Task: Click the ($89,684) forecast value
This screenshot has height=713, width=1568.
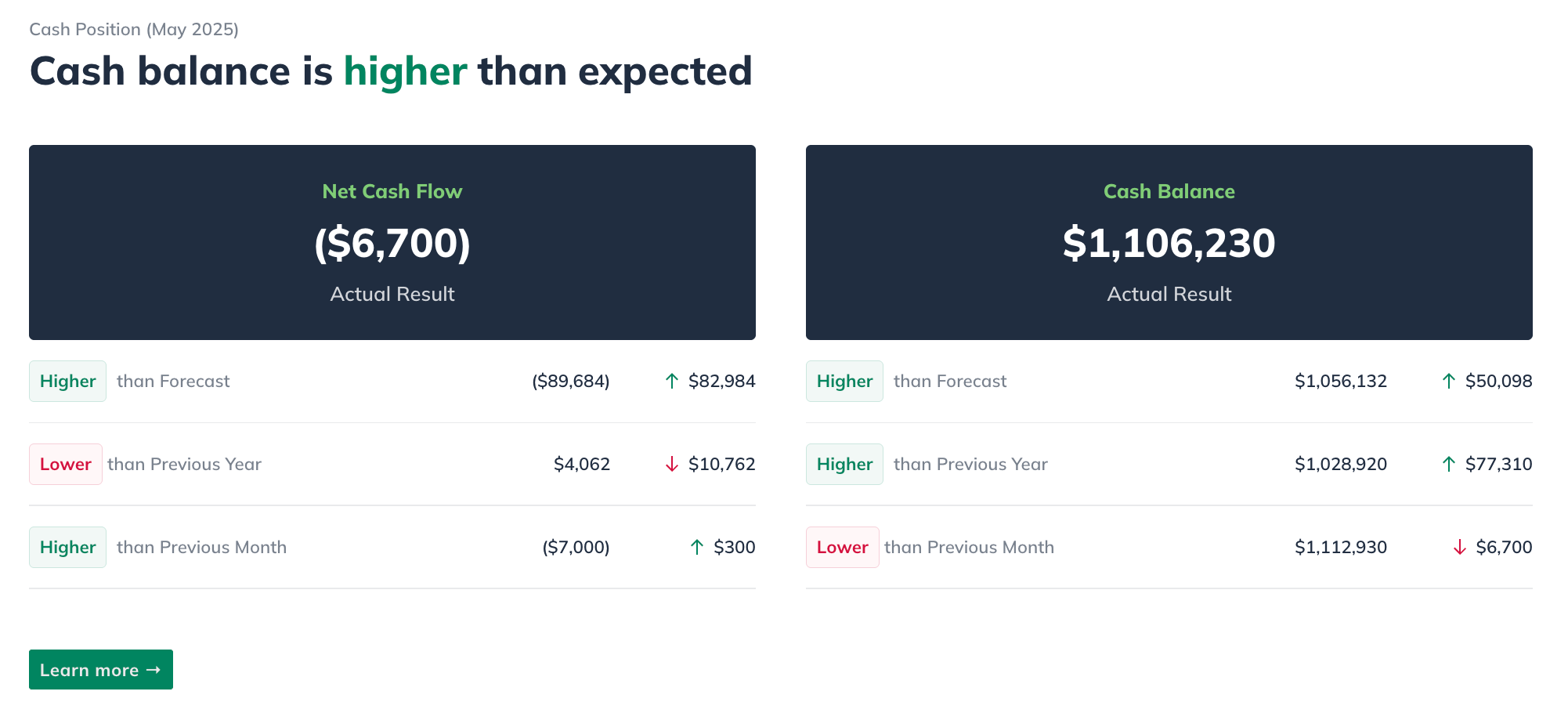Action: [570, 382]
